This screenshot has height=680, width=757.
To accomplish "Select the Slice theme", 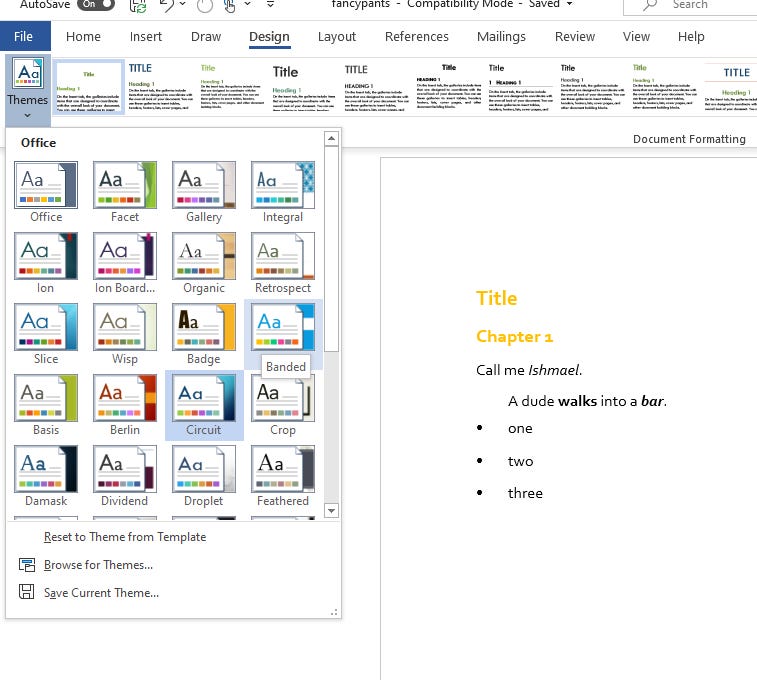I will click(x=46, y=327).
